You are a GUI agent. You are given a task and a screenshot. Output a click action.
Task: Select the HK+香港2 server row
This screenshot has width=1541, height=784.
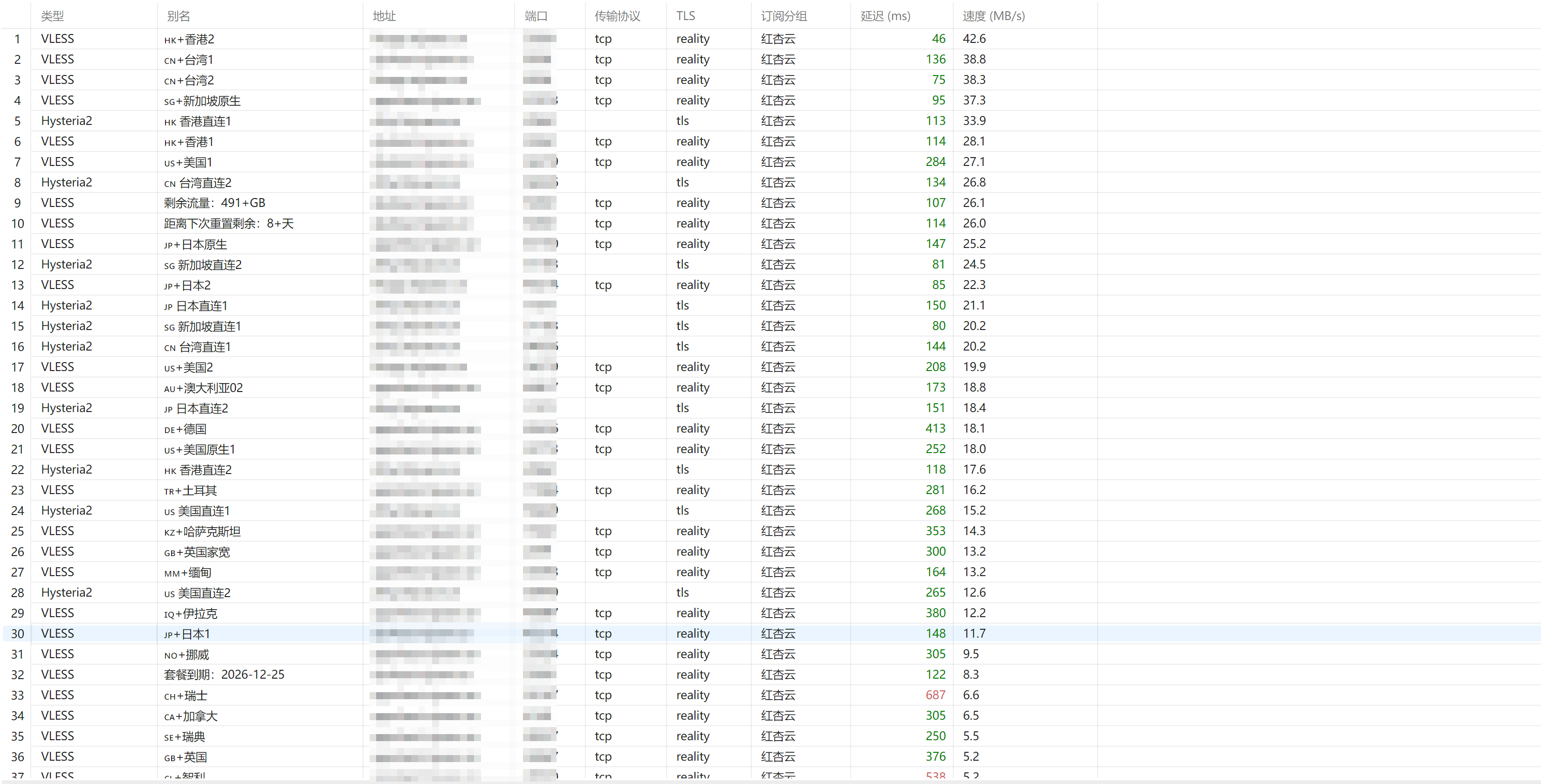pos(770,39)
